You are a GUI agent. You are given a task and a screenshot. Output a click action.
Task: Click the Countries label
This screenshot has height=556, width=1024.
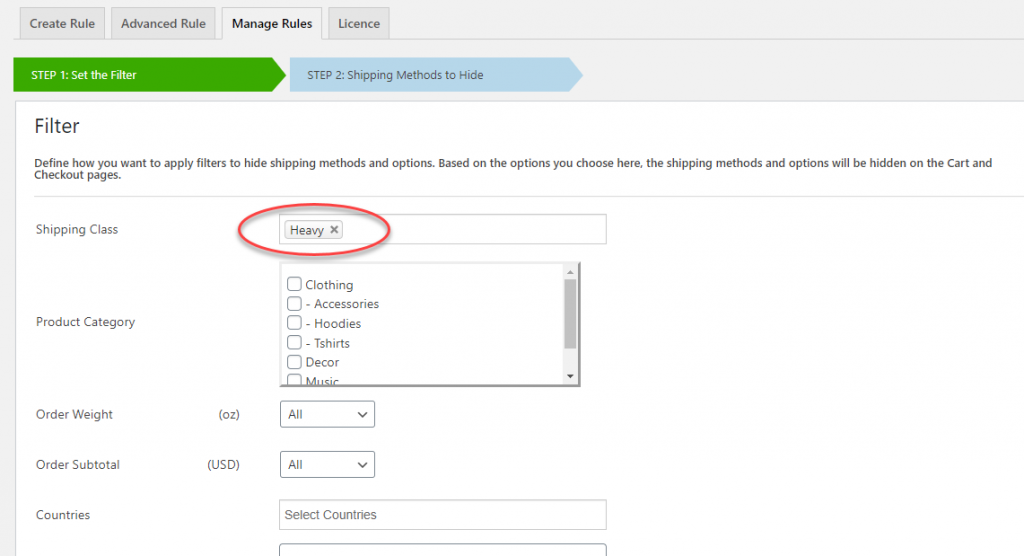[63, 515]
